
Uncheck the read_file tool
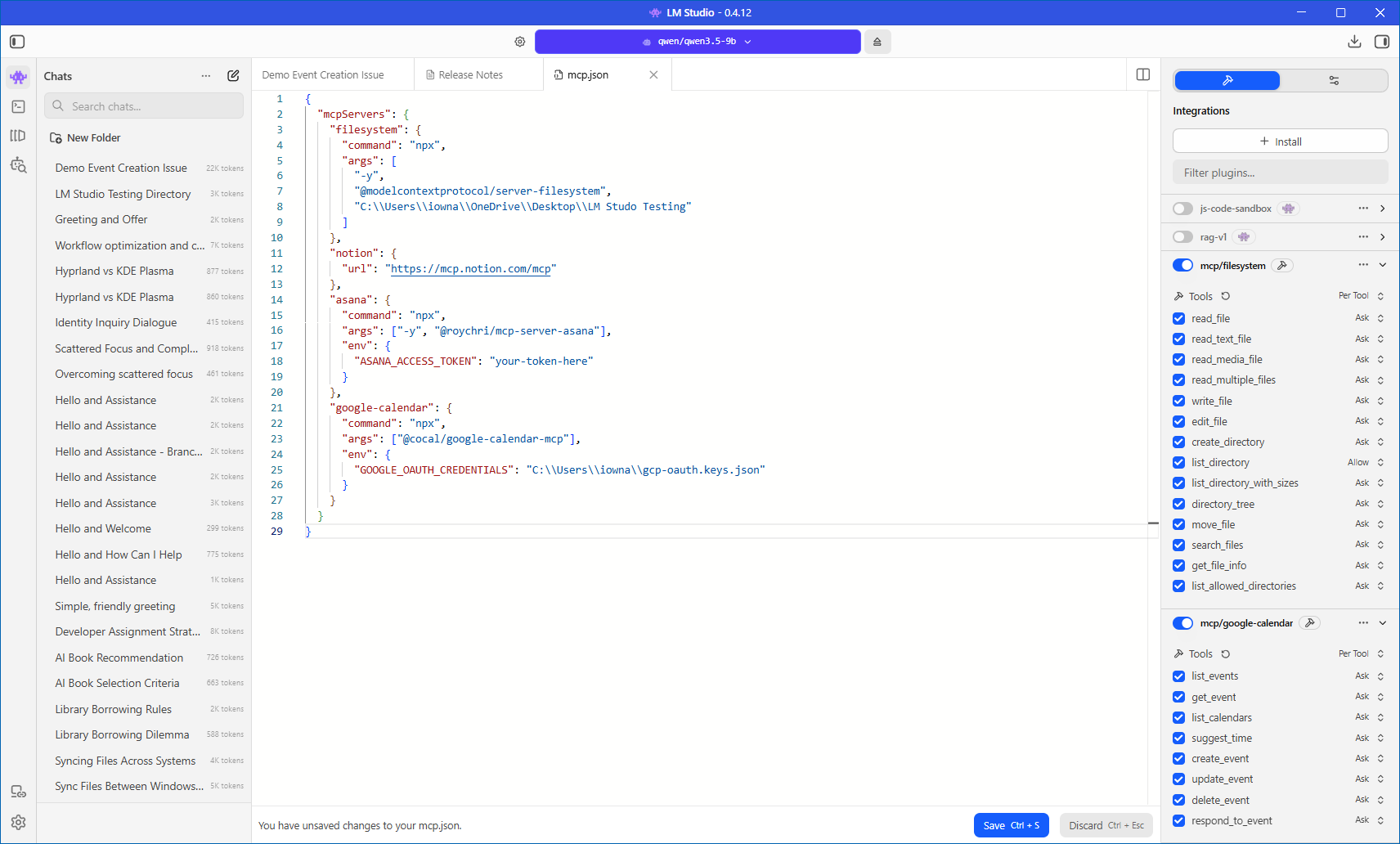[1178, 318]
